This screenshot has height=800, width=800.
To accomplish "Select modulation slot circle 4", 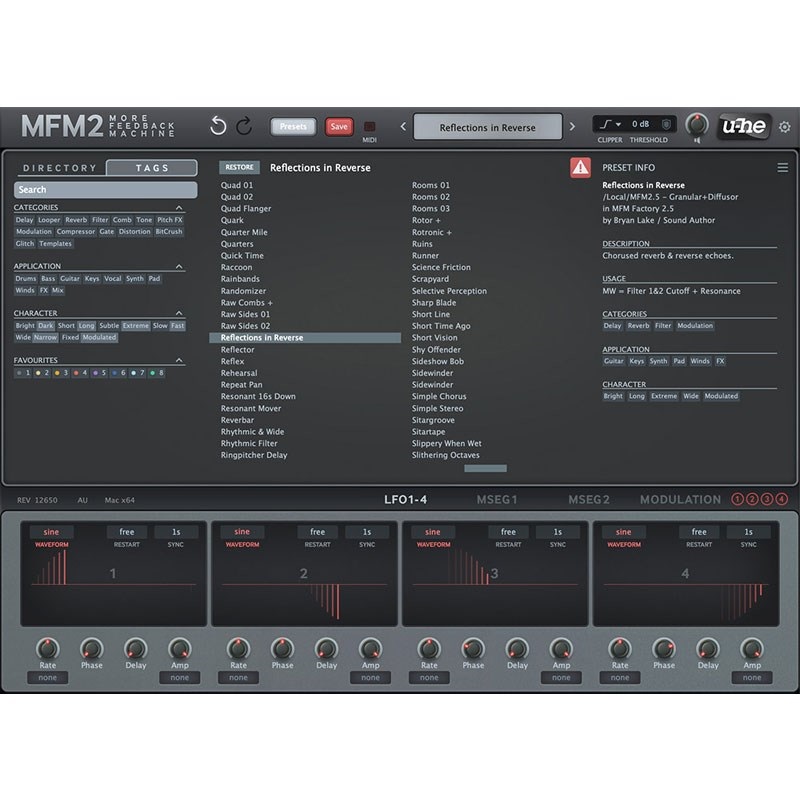I will click(x=782, y=499).
